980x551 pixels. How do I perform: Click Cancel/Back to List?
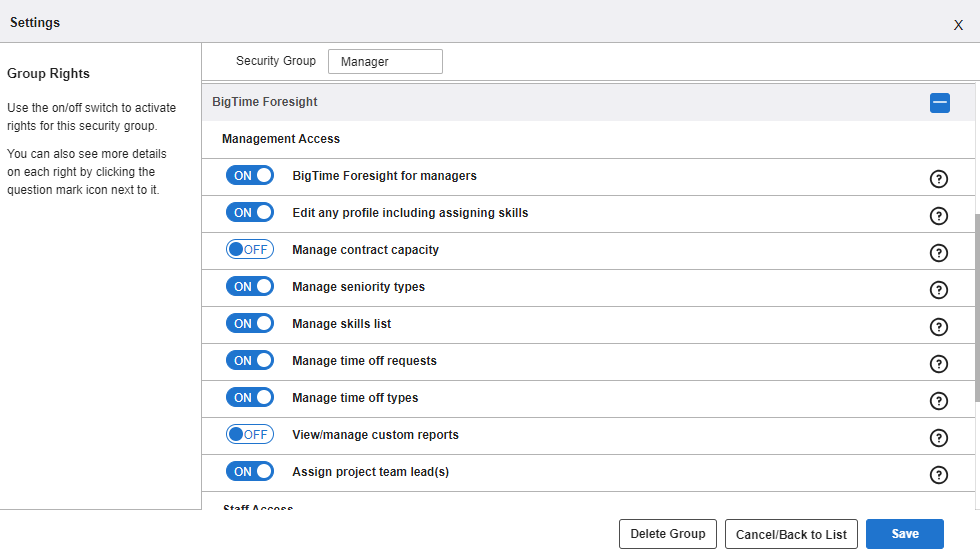[x=791, y=534]
